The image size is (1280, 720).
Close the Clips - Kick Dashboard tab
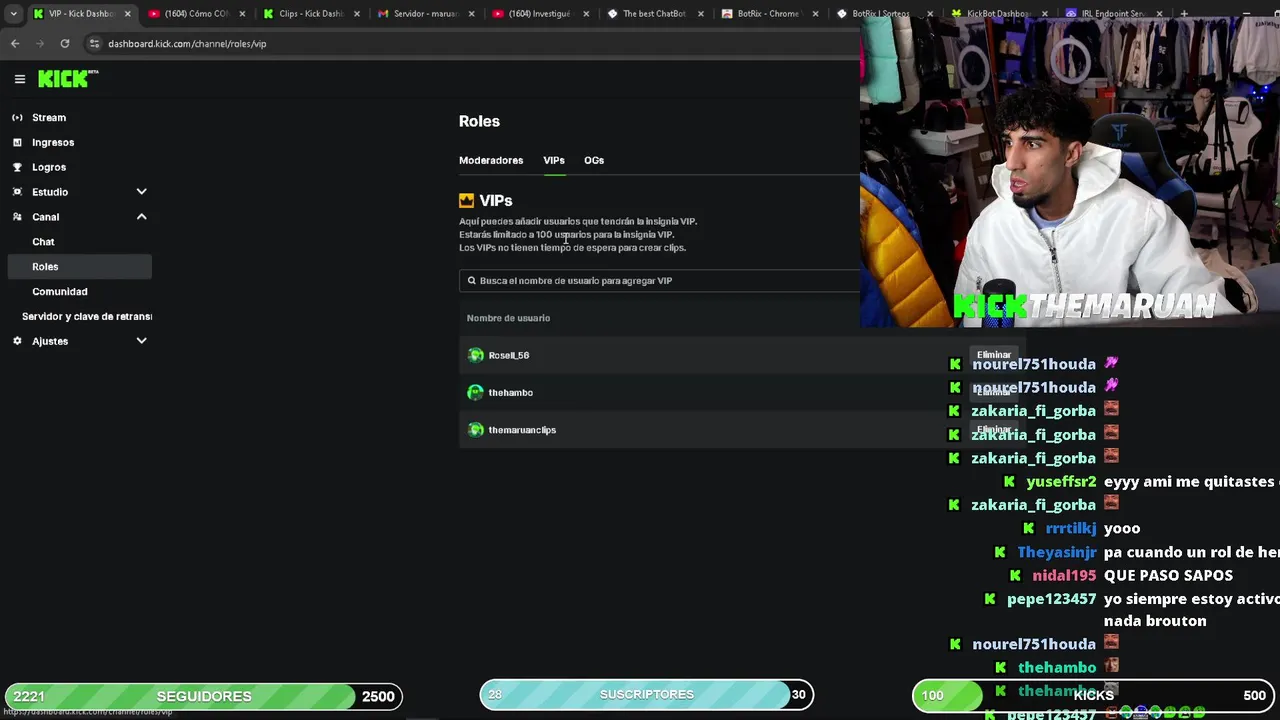coord(357,14)
